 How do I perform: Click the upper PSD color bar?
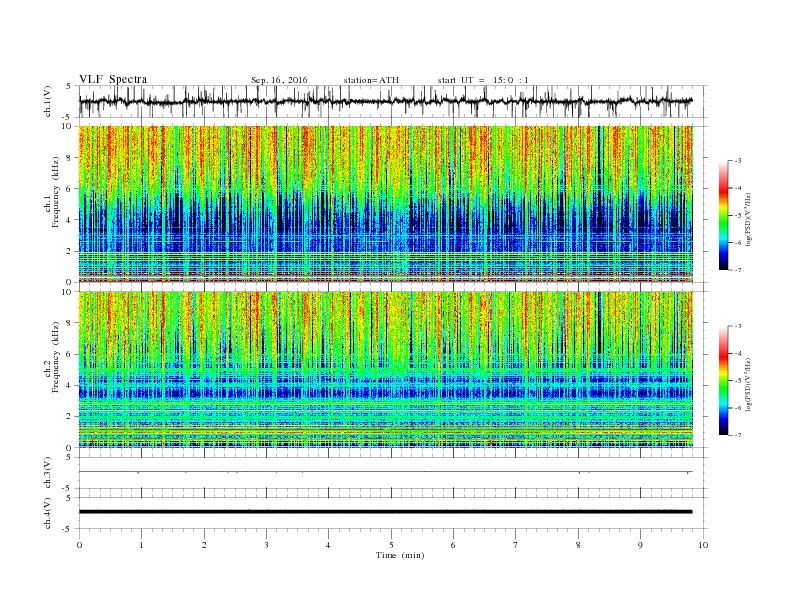(x=723, y=215)
